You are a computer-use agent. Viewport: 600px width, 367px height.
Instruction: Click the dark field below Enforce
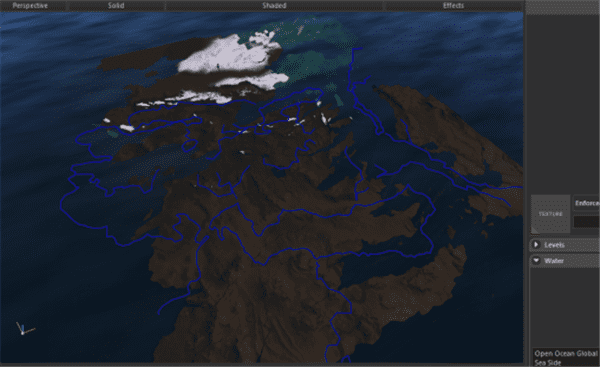click(587, 222)
